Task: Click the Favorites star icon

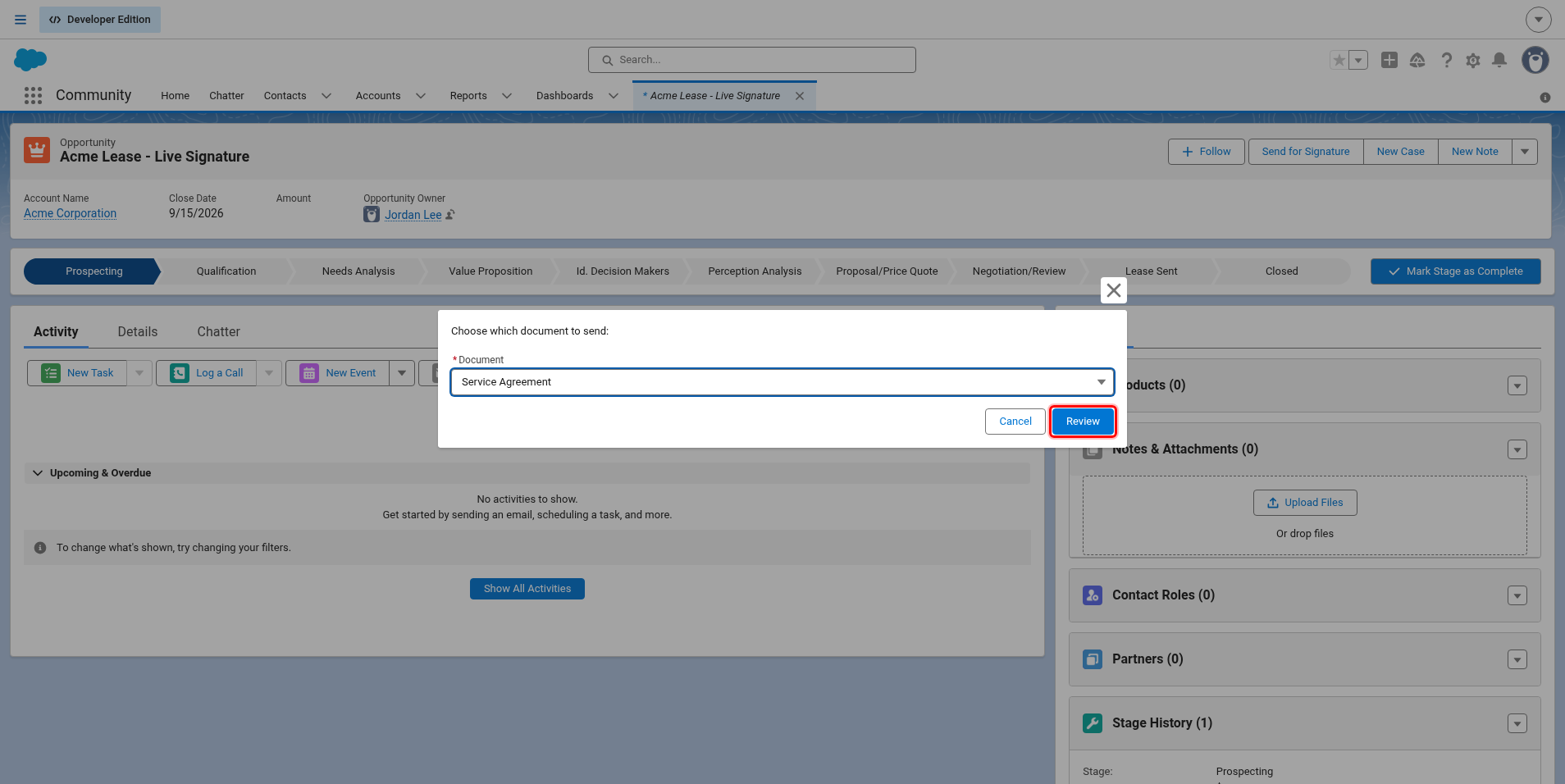Action: tap(1339, 60)
